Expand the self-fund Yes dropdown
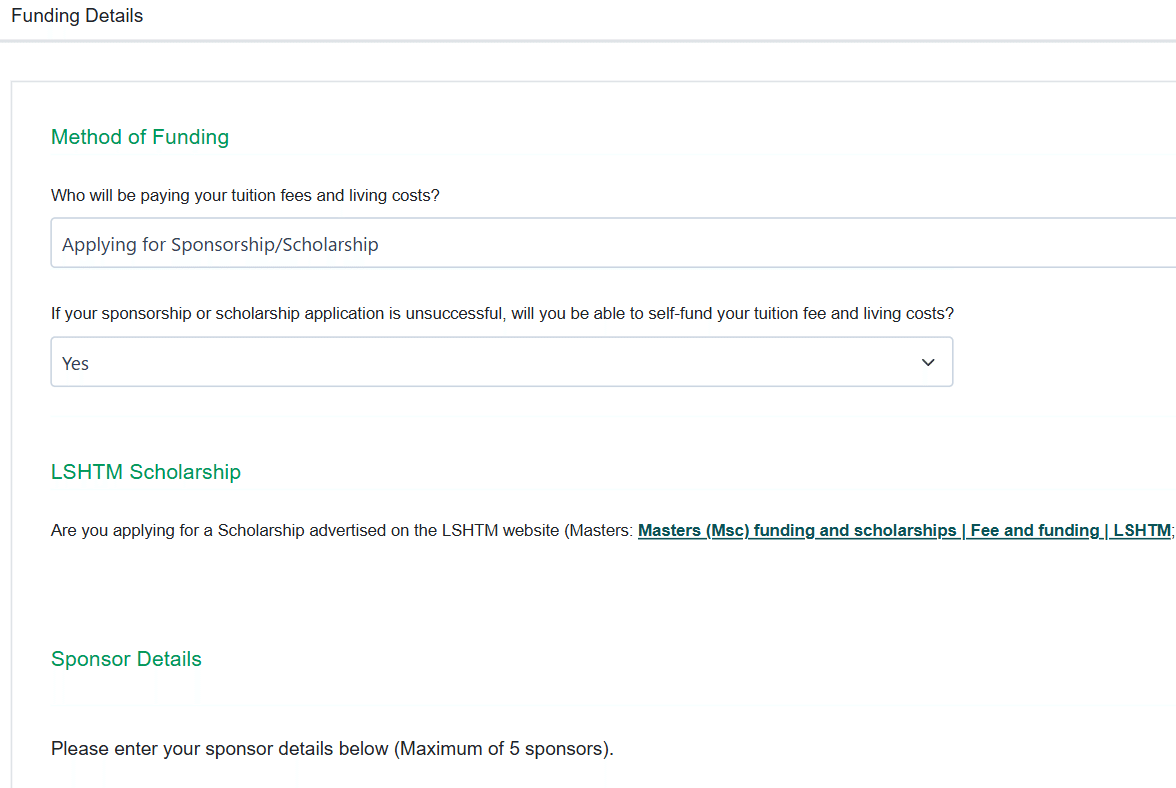The height and width of the screenshot is (788, 1176). pos(501,363)
